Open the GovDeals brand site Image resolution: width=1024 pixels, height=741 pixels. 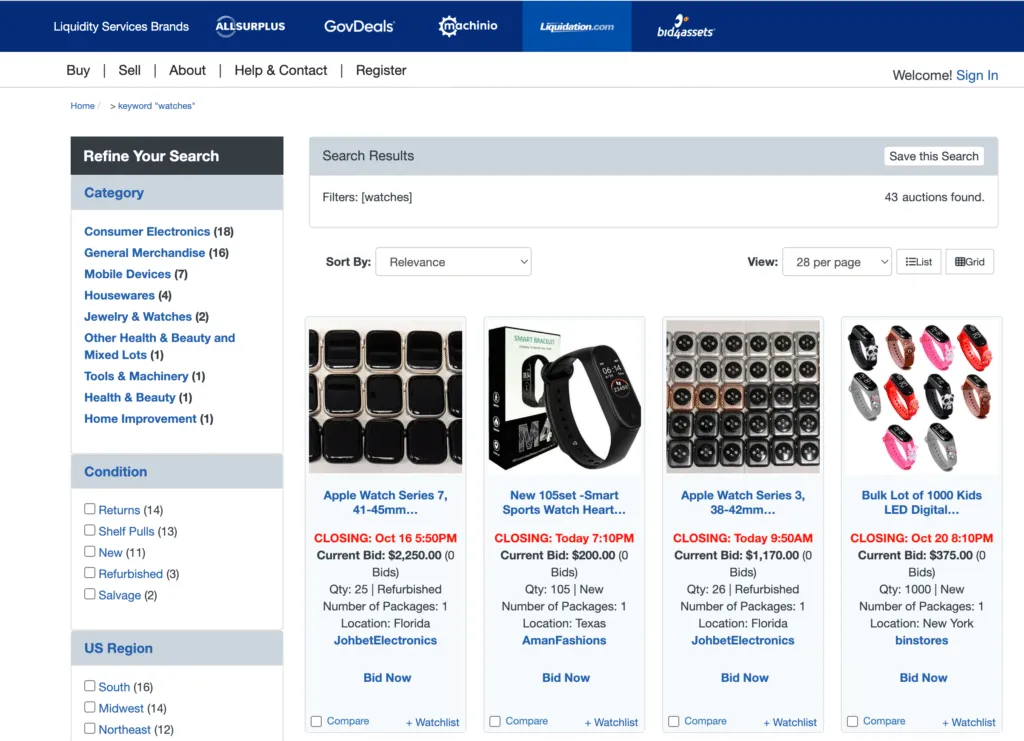pos(358,27)
